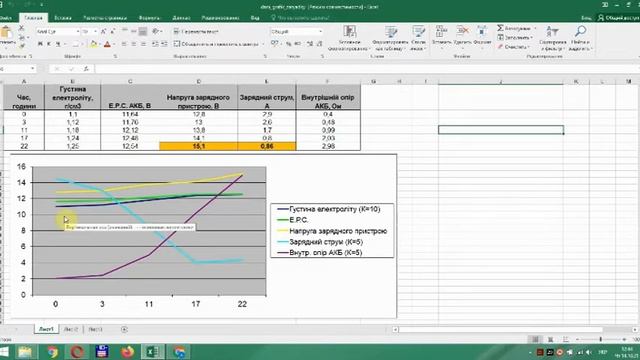
Task: Click the Excel icon in the taskbar
Action: pyautogui.click(x=153, y=352)
